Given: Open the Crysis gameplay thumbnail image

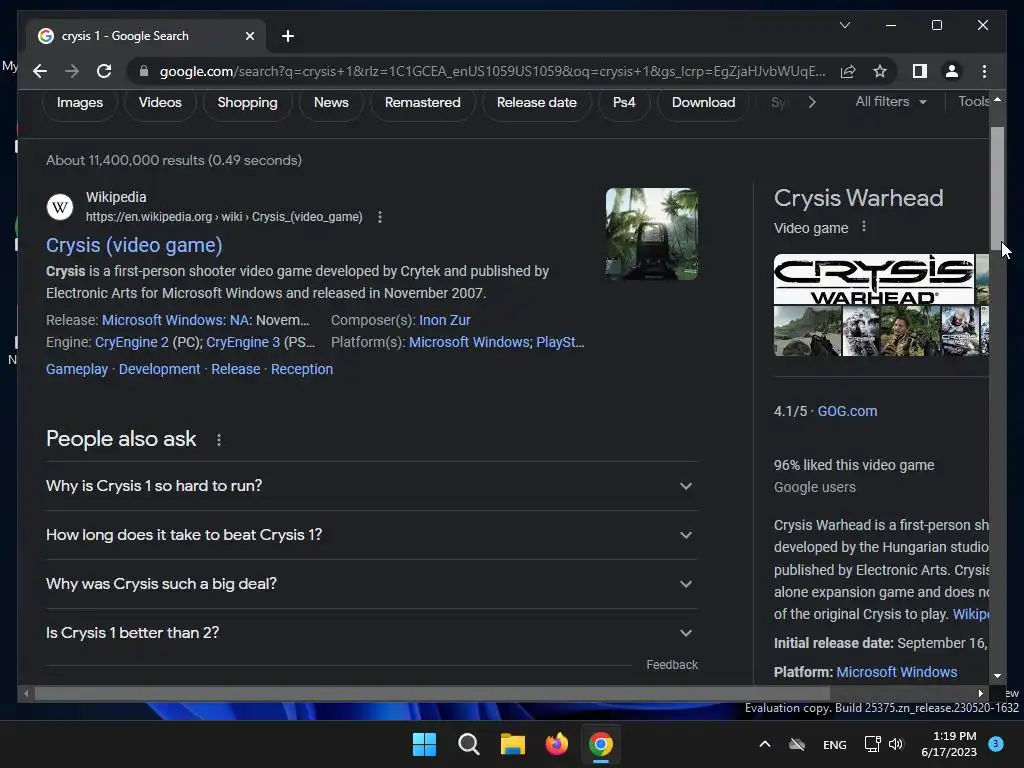Looking at the screenshot, I should 652,234.
